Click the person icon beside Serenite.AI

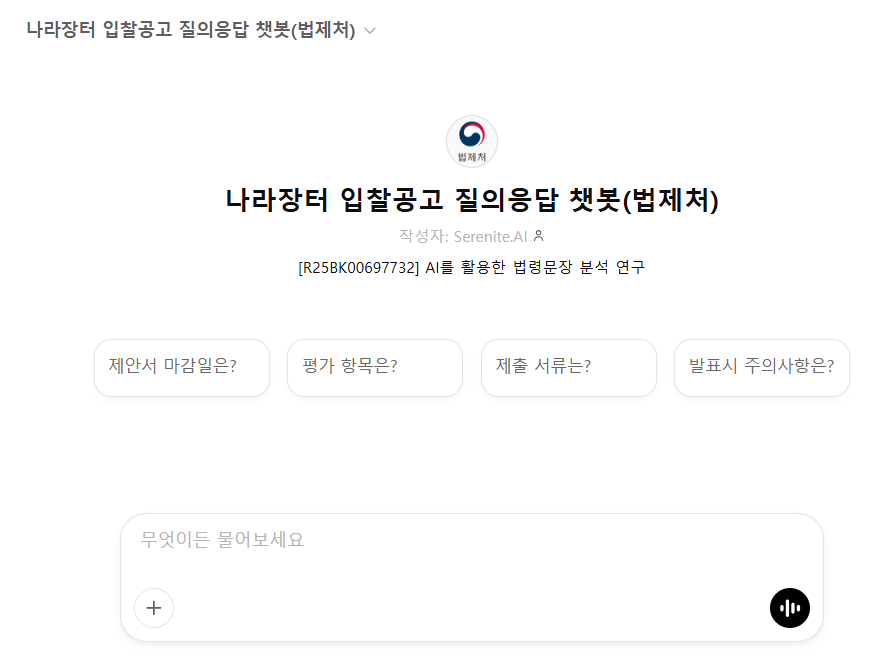point(539,236)
